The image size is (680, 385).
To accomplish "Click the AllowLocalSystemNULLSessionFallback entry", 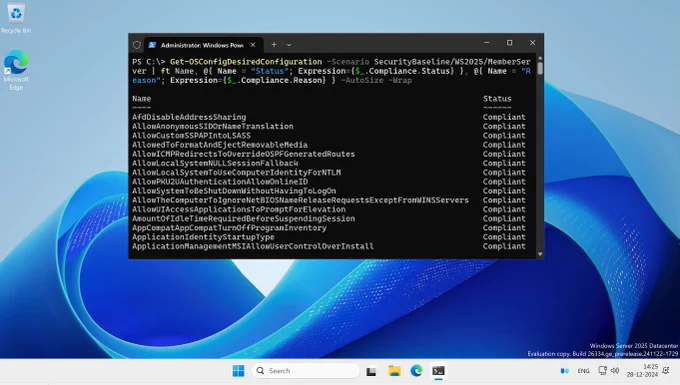I will 215,163.
